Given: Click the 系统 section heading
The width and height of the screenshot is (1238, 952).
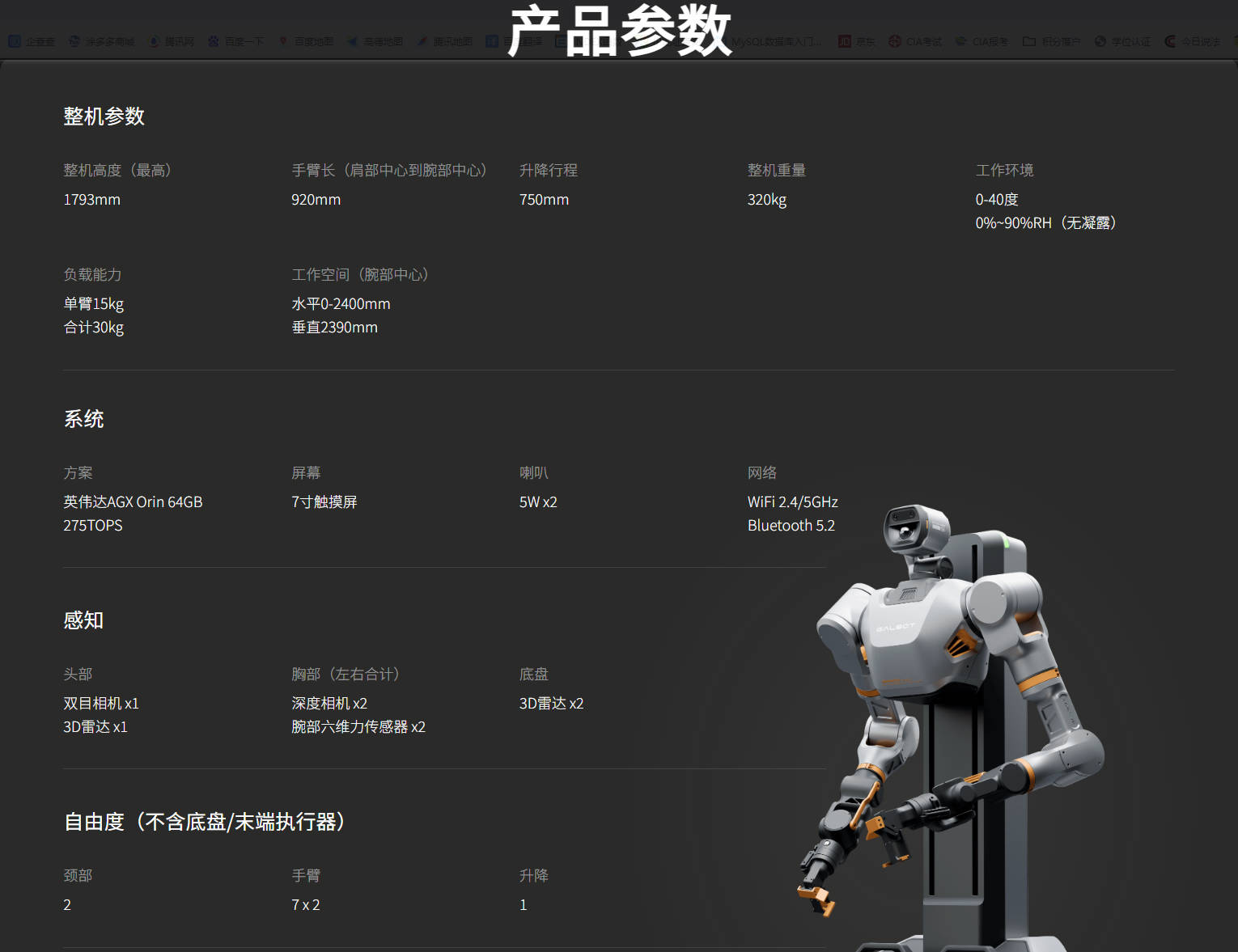Looking at the screenshot, I should tap(83, 419).
